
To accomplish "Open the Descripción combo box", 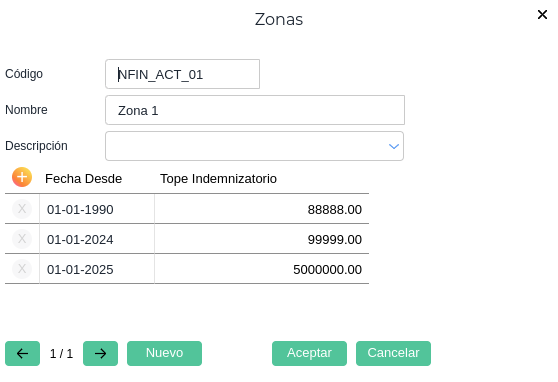I will pyautogui.click(x=254, y=146).
